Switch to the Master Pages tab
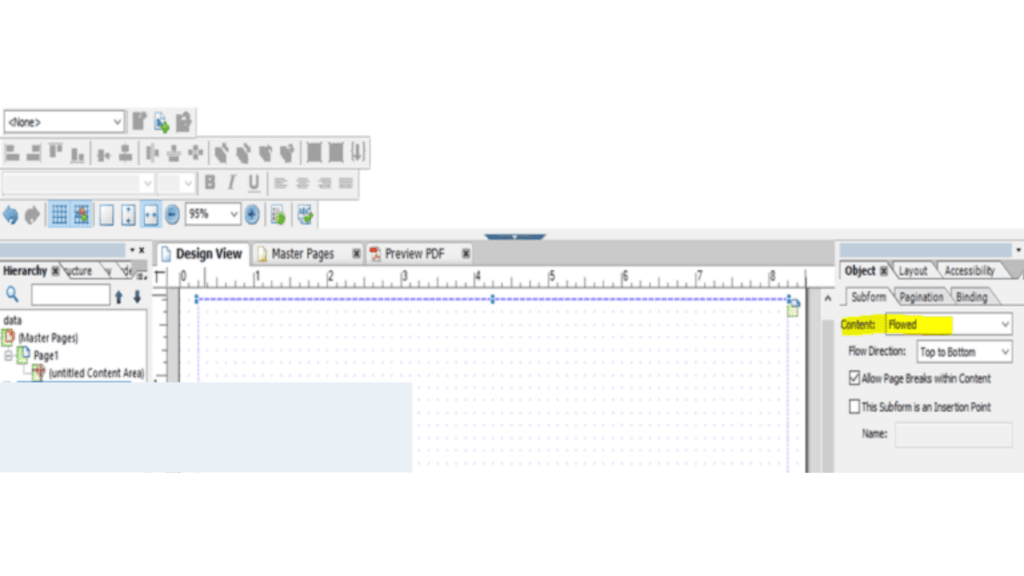The height and width of the screenshot is (576, 1024). coord(302,253)
